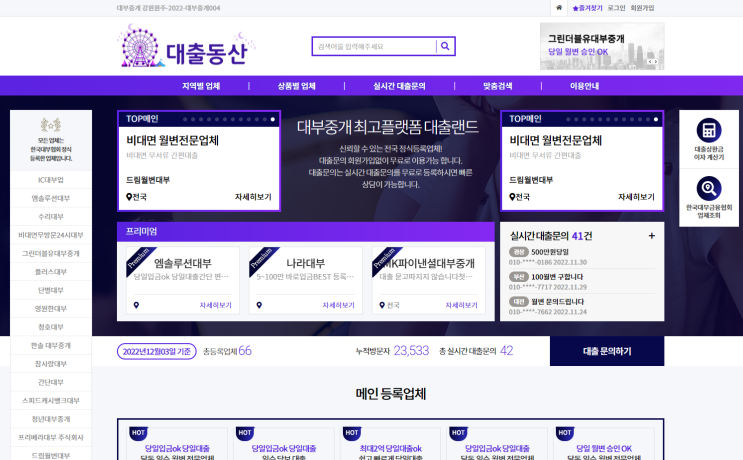Viewport: 743px width, 460px height.
Task: Click the 경상 region tag
Action: click(x=518, y=252)
